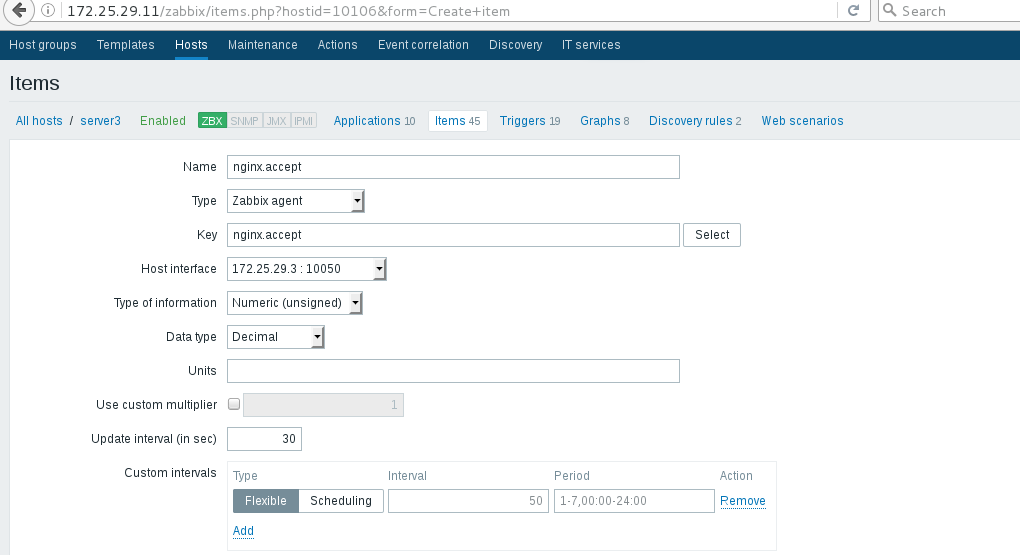Click the custom Interval field showing 50
This screenshot has width=1020, height=555.
pos(468,500)
